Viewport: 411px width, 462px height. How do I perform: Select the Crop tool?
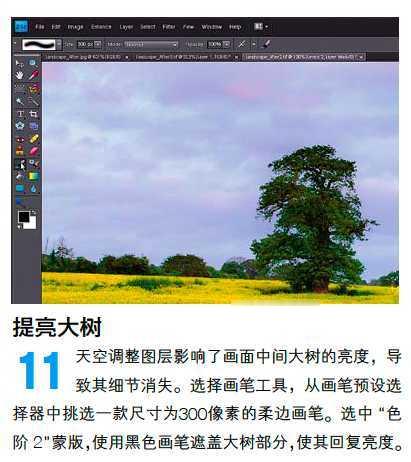coord(33,114)
